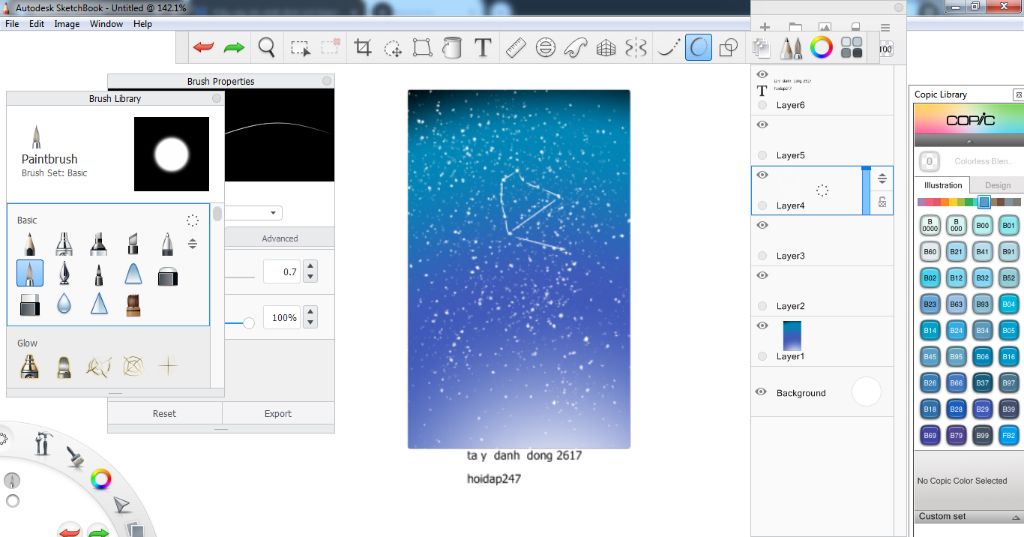Image resolution: width=1024 pixels, height=537 pixels.
Task: Open the layer panel hamburger menu
Action: [x=886, y=27]
